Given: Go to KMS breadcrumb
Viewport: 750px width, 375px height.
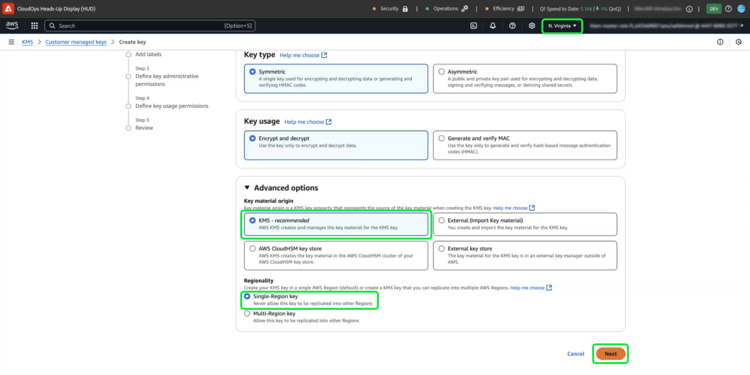Looking at the screenshot, I should tap(27, 42).
